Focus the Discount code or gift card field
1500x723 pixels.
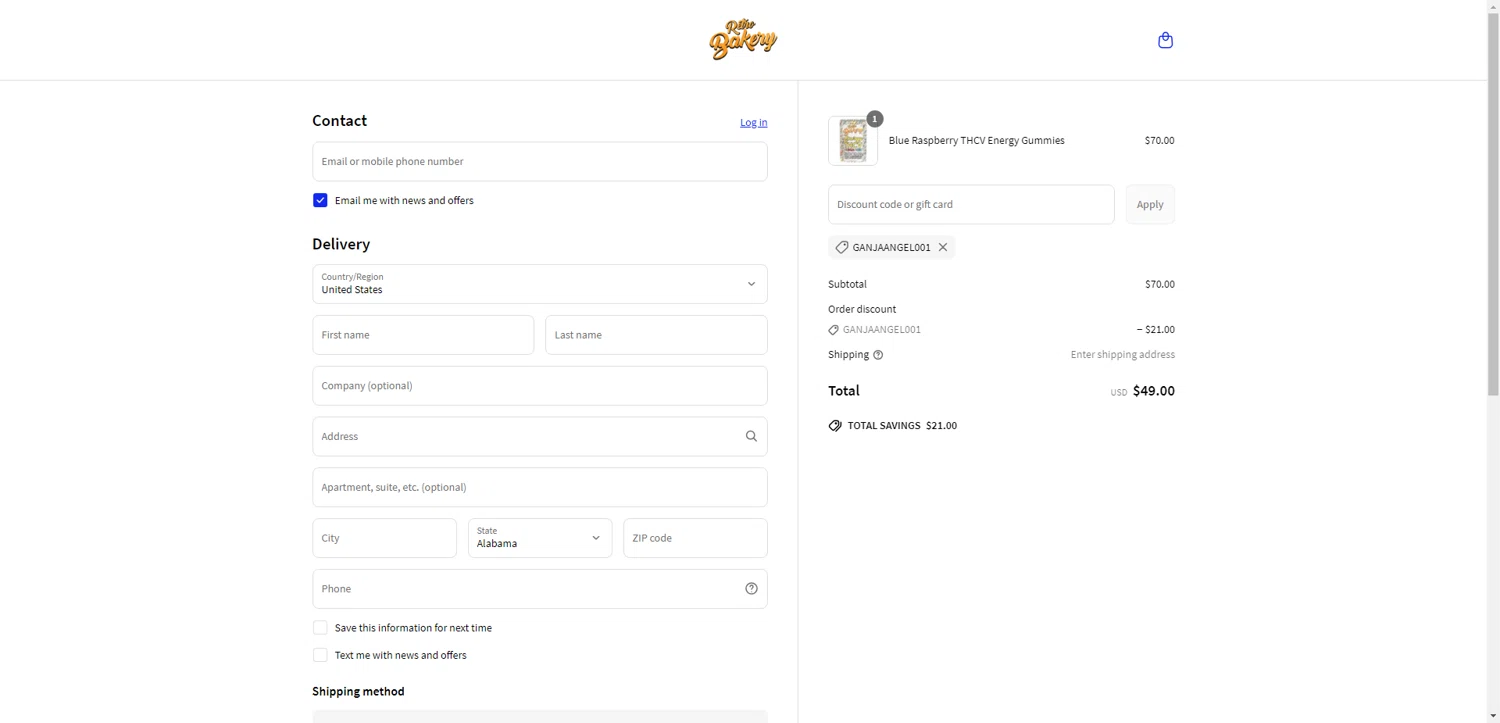(971, 204)
